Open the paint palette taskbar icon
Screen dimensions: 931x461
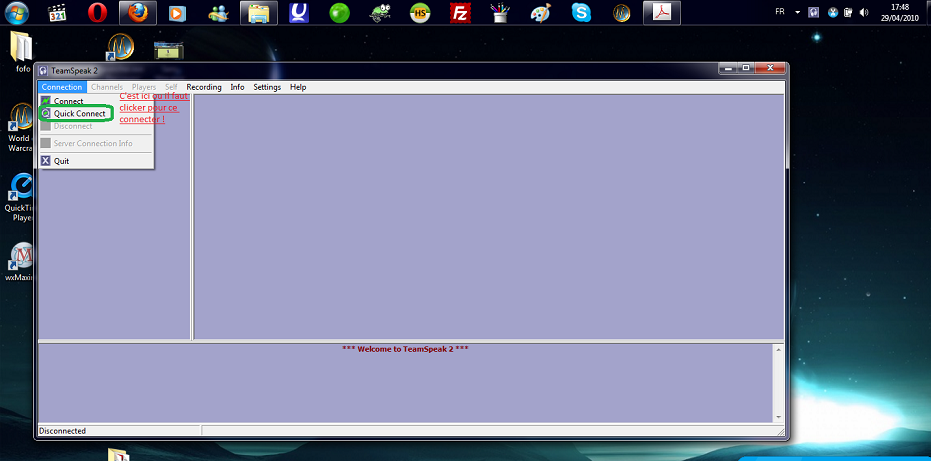[x=540, y=12]
